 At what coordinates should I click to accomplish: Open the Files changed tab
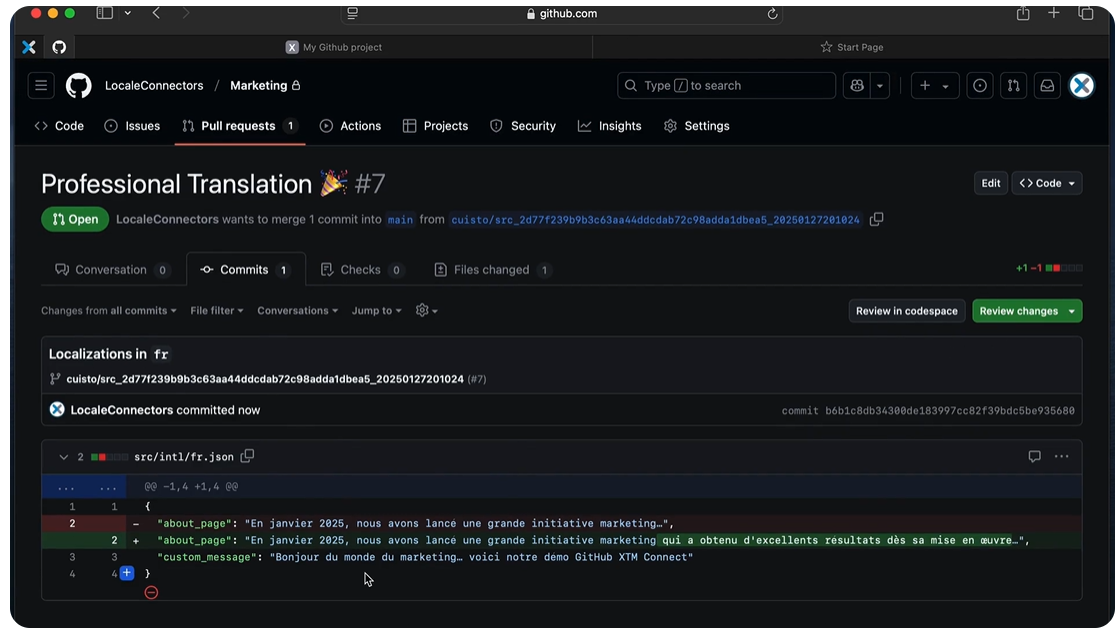(x=492, y=270)
